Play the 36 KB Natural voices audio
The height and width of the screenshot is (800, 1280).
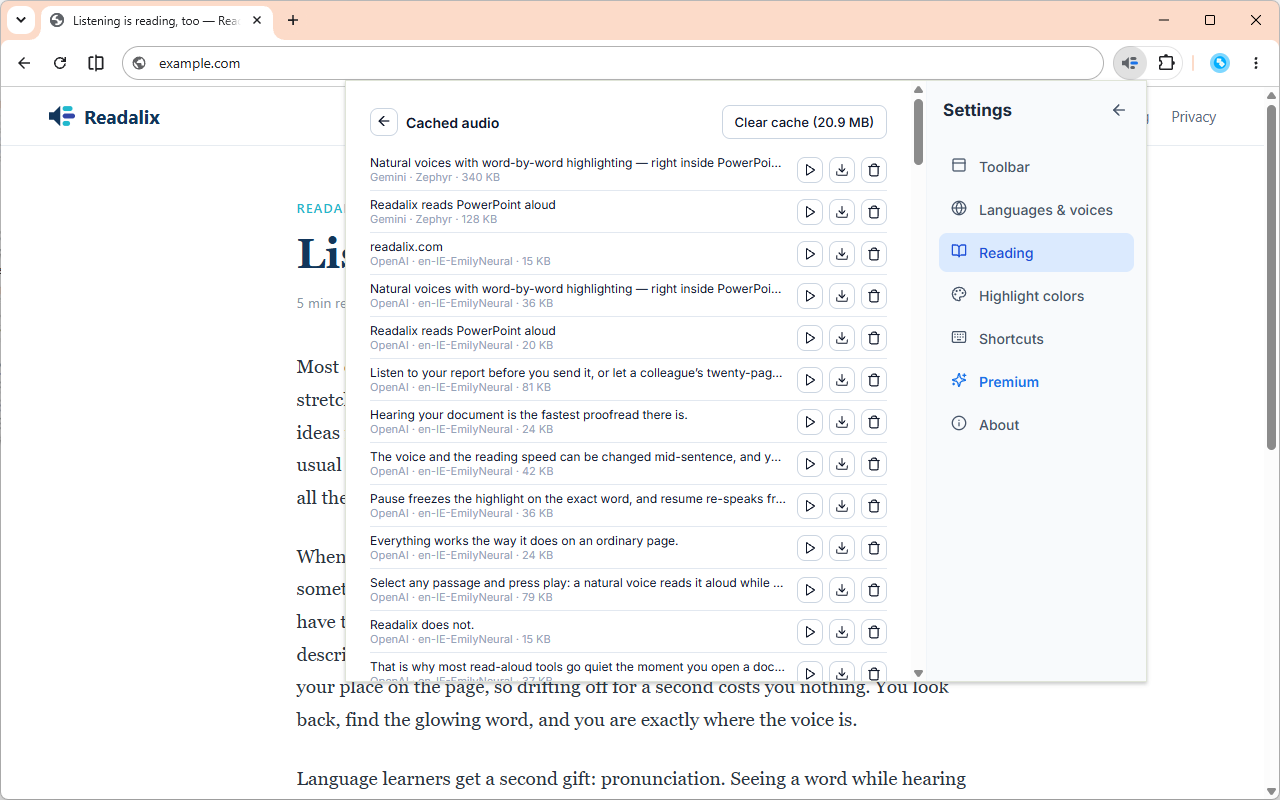(810, 296)
